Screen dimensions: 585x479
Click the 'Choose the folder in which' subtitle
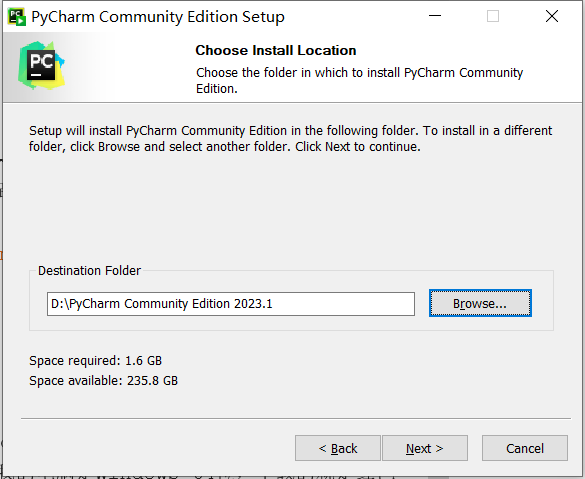359,80
